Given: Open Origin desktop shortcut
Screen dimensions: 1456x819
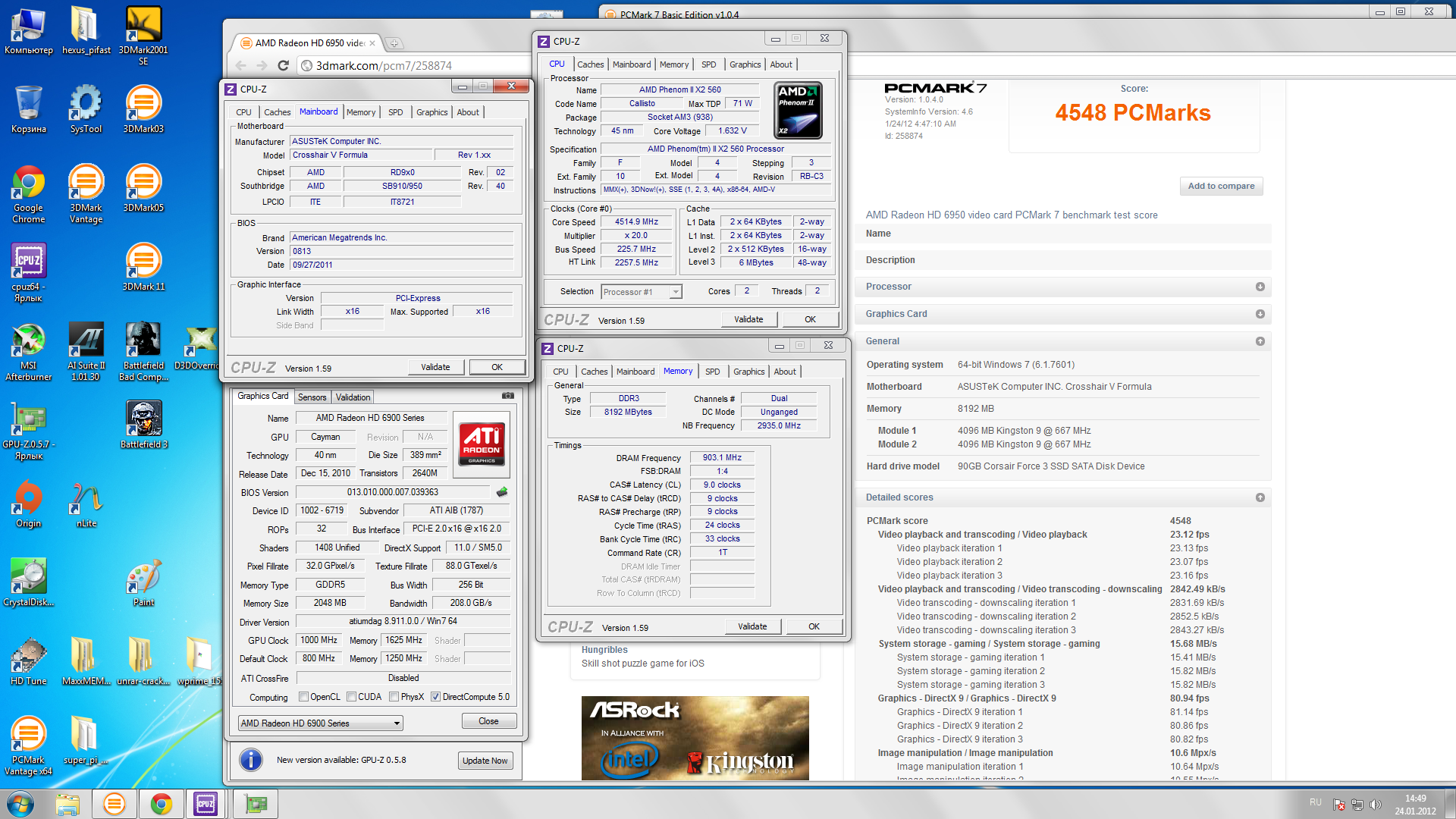Looking at the screenshot, I should [29, 504].
